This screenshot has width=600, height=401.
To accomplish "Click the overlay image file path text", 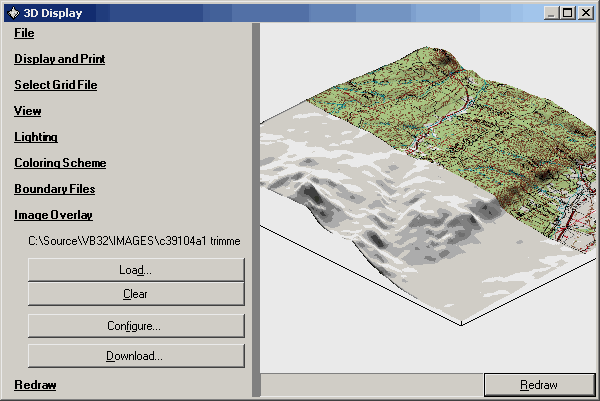I will (x=134, y=241).
